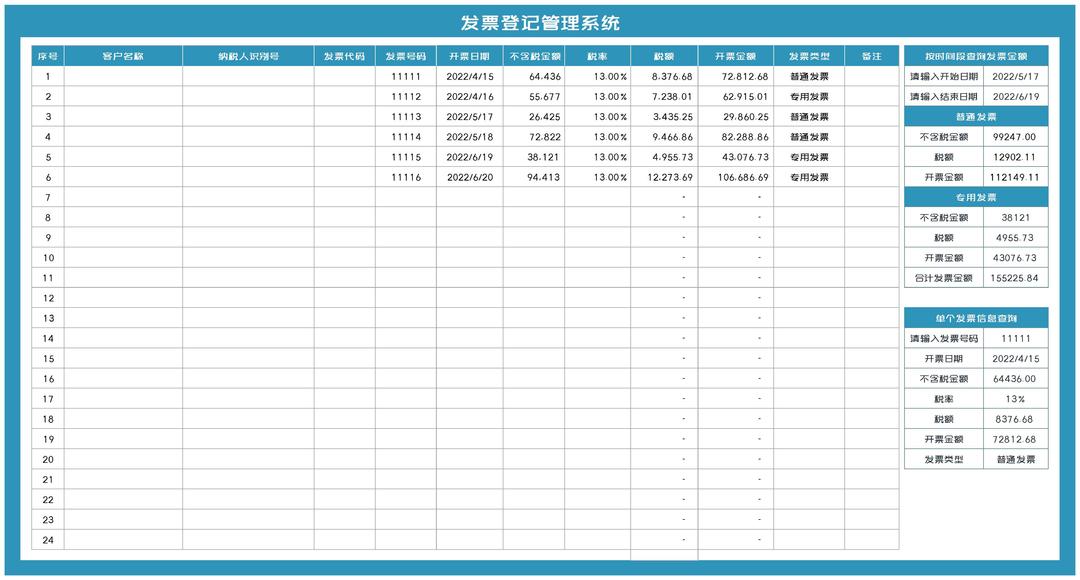Select the tax cell 12,273.69

(x=664, y=177)
